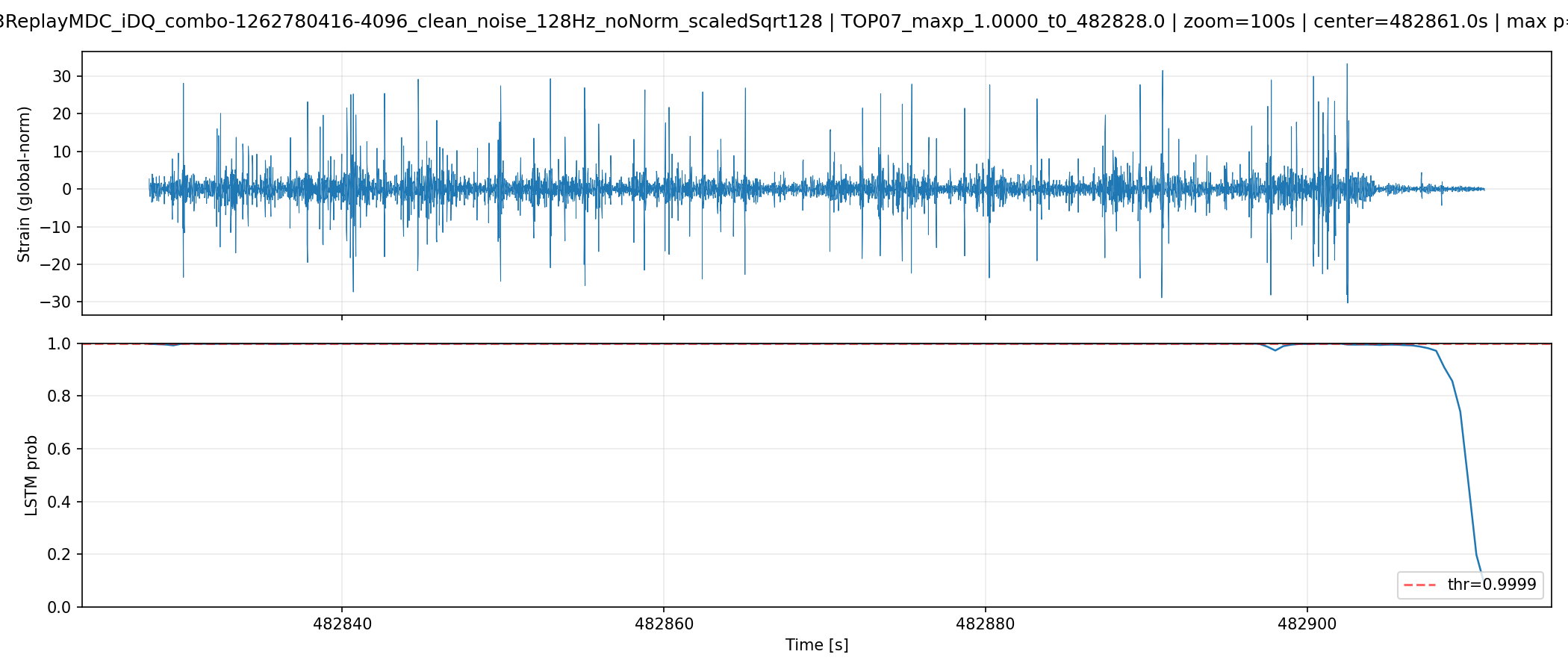Click the LSTM prob tick label 0.8
Image resolution: width=1568 pixels, height=672 pixels.
[x=60, y=396]
